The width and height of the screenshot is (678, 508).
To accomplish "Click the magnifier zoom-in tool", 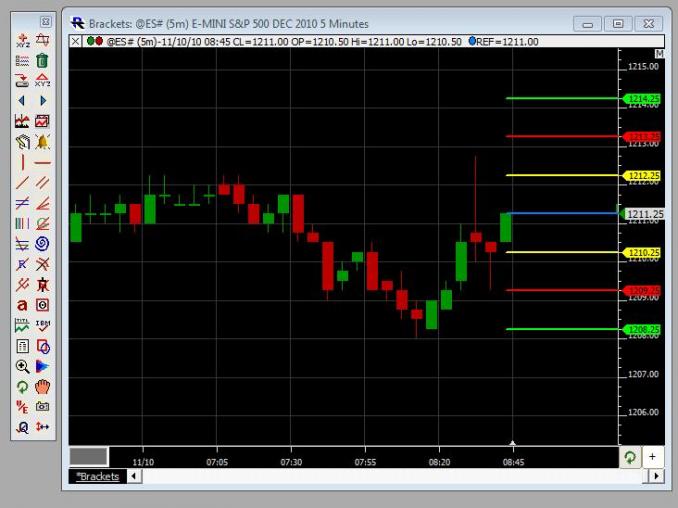I will (x=22, y=366).
